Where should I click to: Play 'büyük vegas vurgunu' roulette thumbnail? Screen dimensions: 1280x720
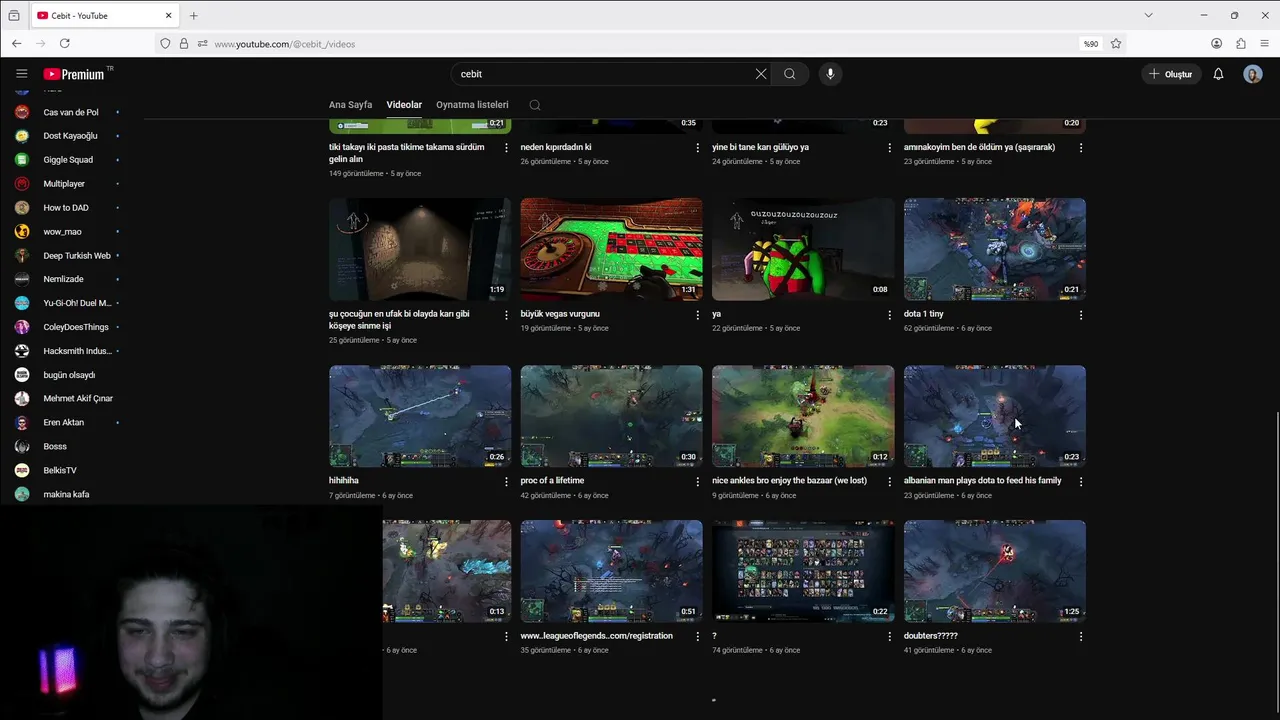(611, 249)
